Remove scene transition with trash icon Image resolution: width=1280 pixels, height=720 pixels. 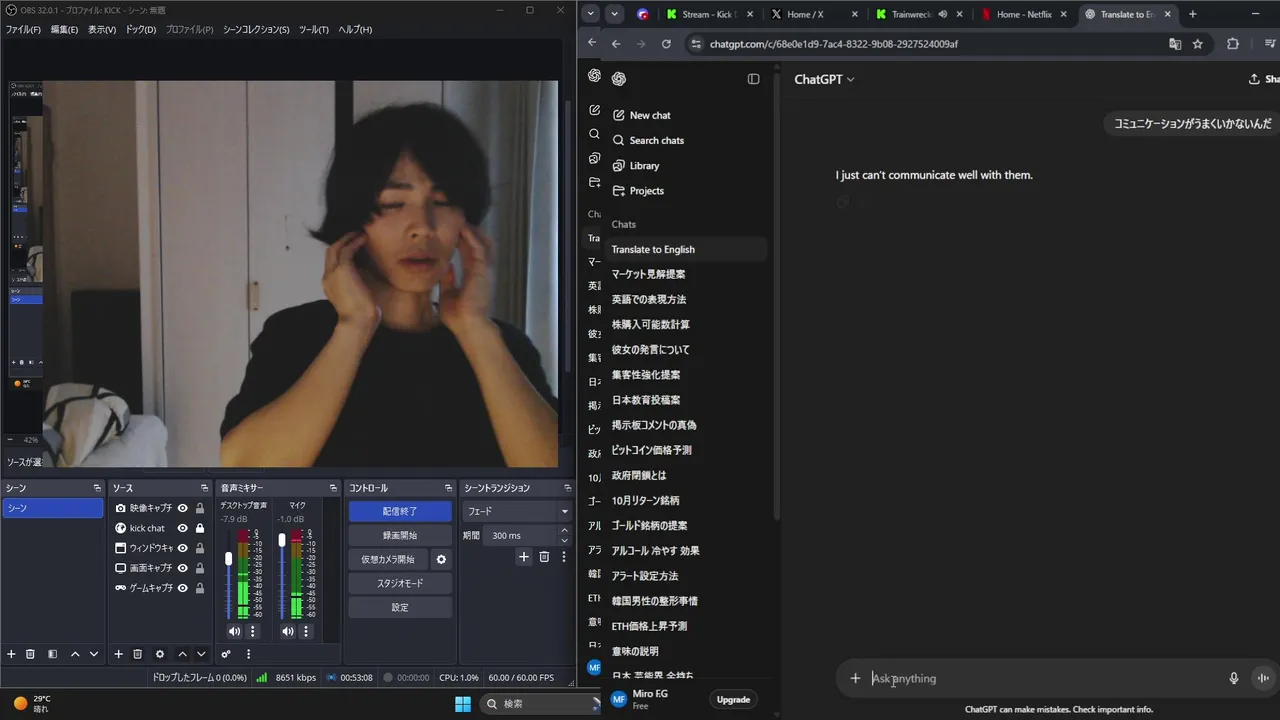tap(544, 557)
